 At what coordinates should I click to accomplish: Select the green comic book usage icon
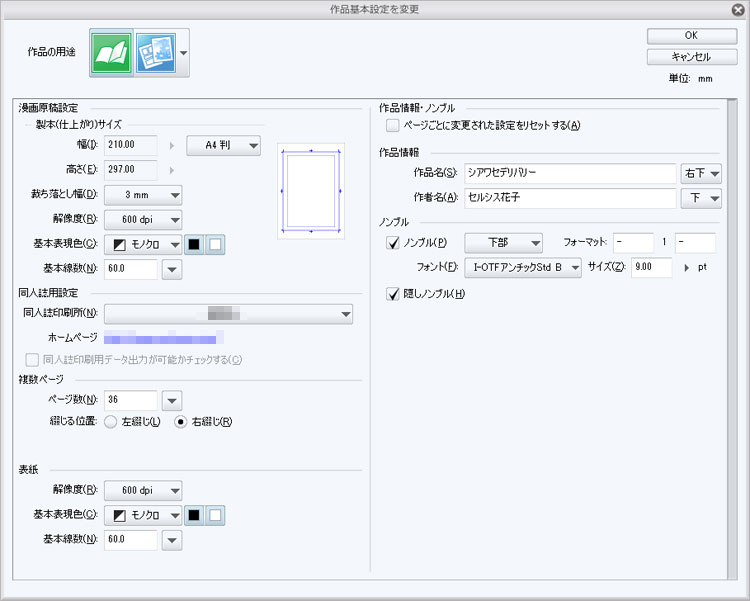click(111, 53)
